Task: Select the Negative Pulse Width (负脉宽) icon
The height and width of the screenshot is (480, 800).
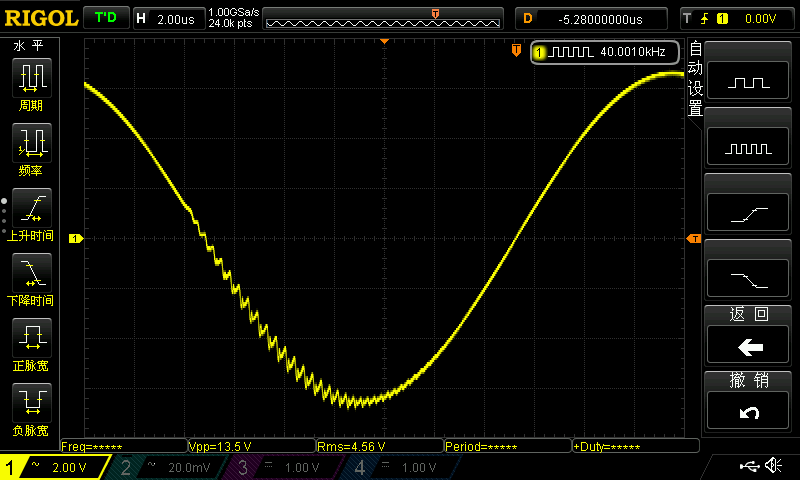Action: pyautogui.click(x=32, y=402)
